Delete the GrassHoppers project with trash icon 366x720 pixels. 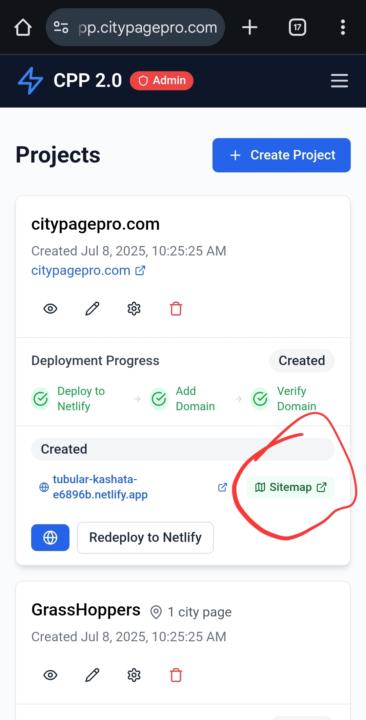[176, 675]
